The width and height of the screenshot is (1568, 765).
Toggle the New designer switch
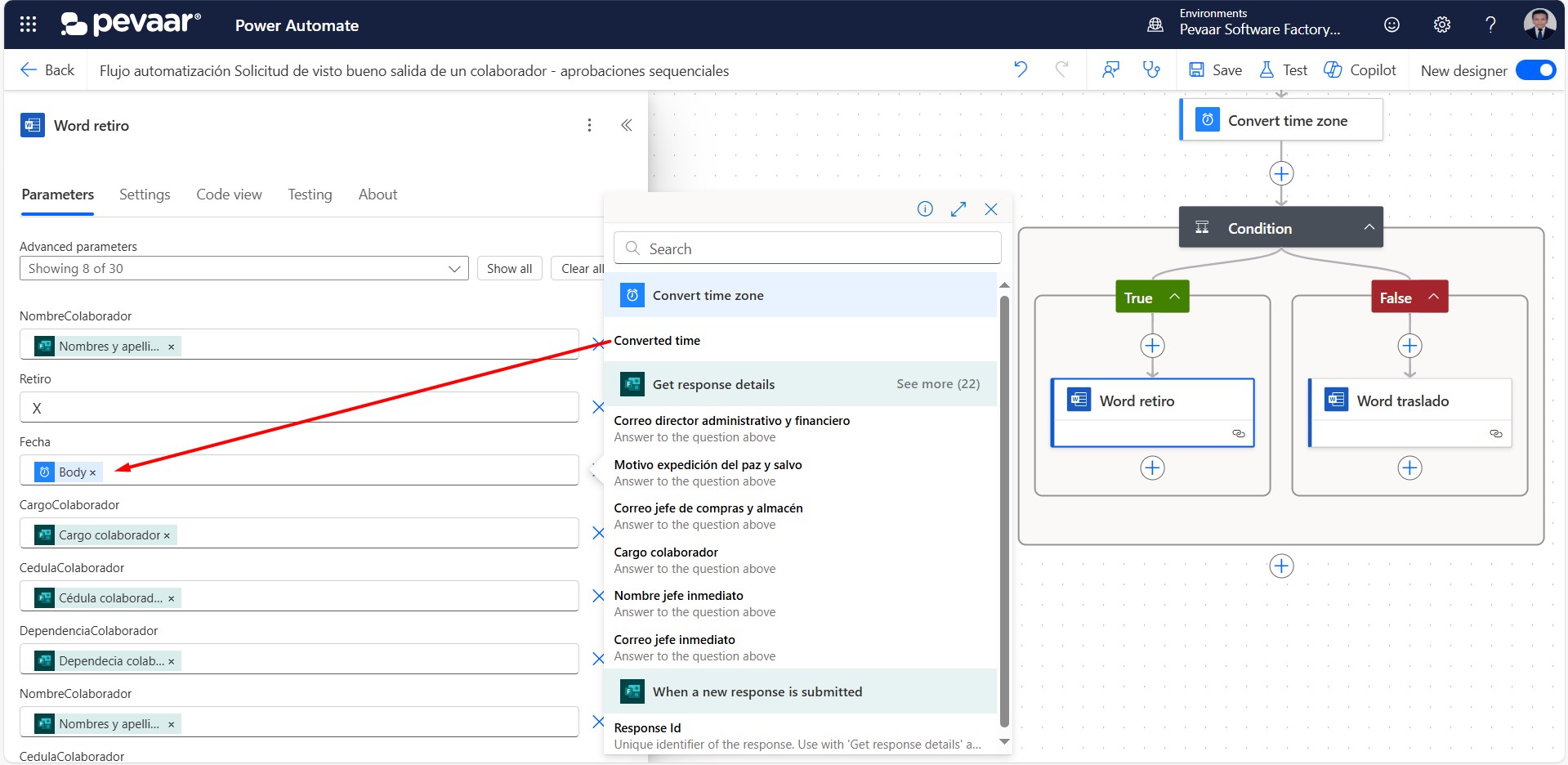1535,70
